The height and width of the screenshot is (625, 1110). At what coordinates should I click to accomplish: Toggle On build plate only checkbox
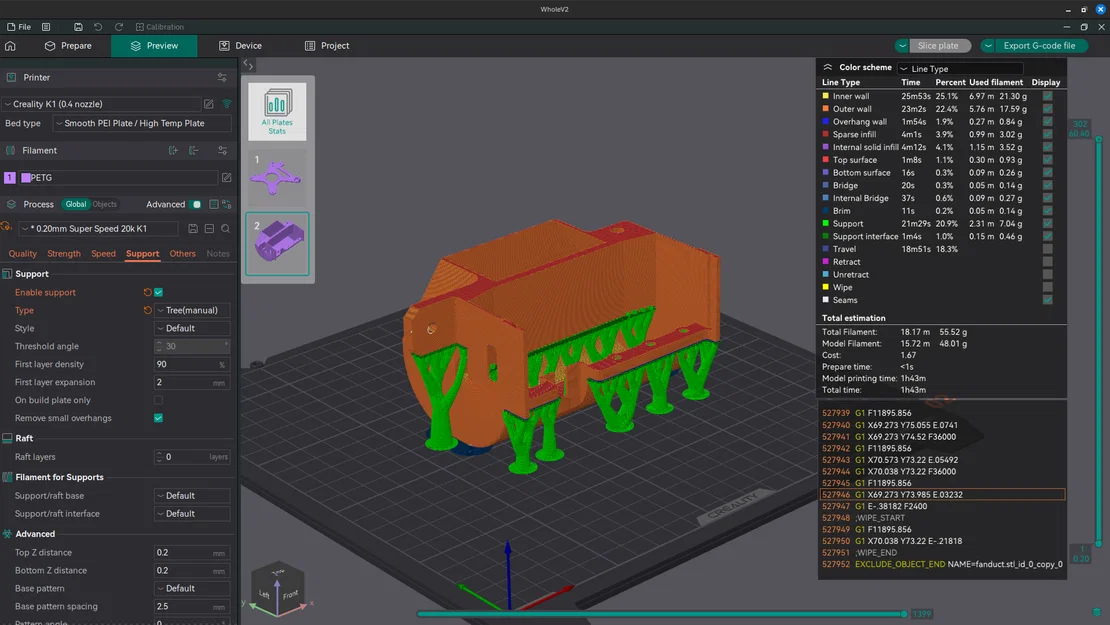159,400
